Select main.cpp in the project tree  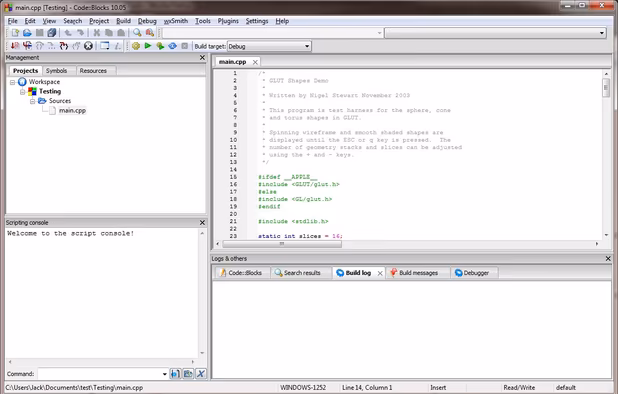click(x=72, y=110)
